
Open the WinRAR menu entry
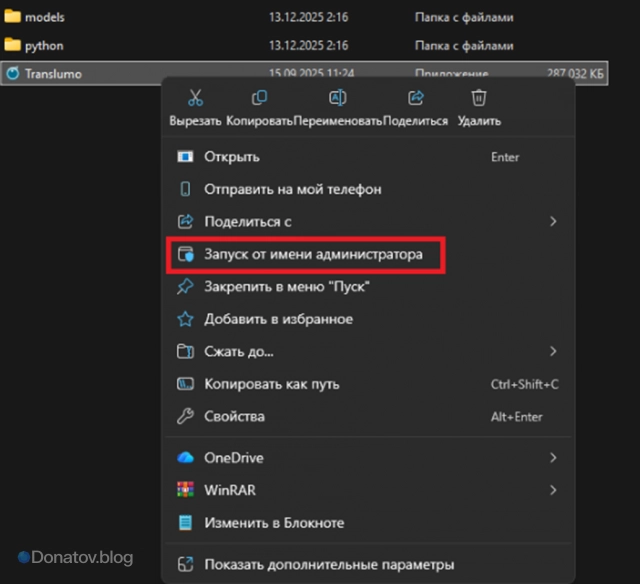368,490
